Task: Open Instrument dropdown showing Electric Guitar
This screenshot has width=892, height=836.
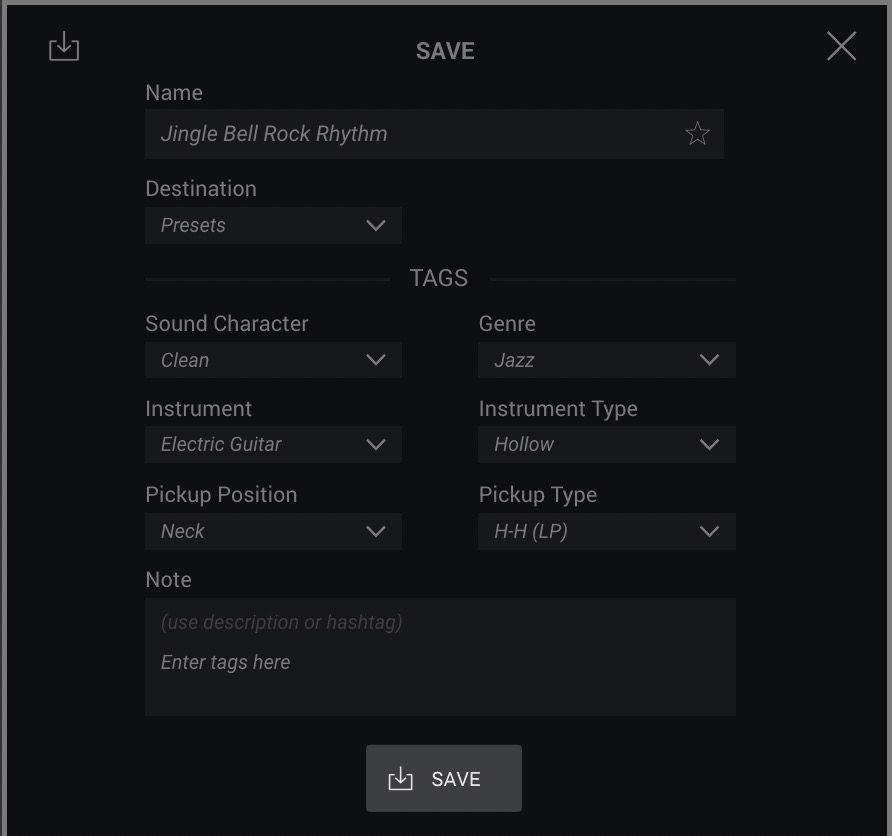Action: pos(273,444)
